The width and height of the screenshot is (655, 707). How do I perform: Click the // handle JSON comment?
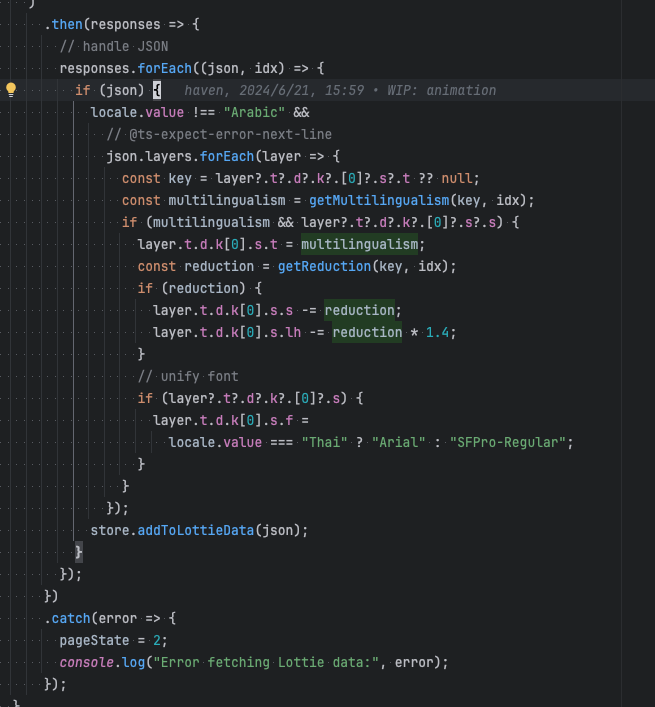[114, 46]
